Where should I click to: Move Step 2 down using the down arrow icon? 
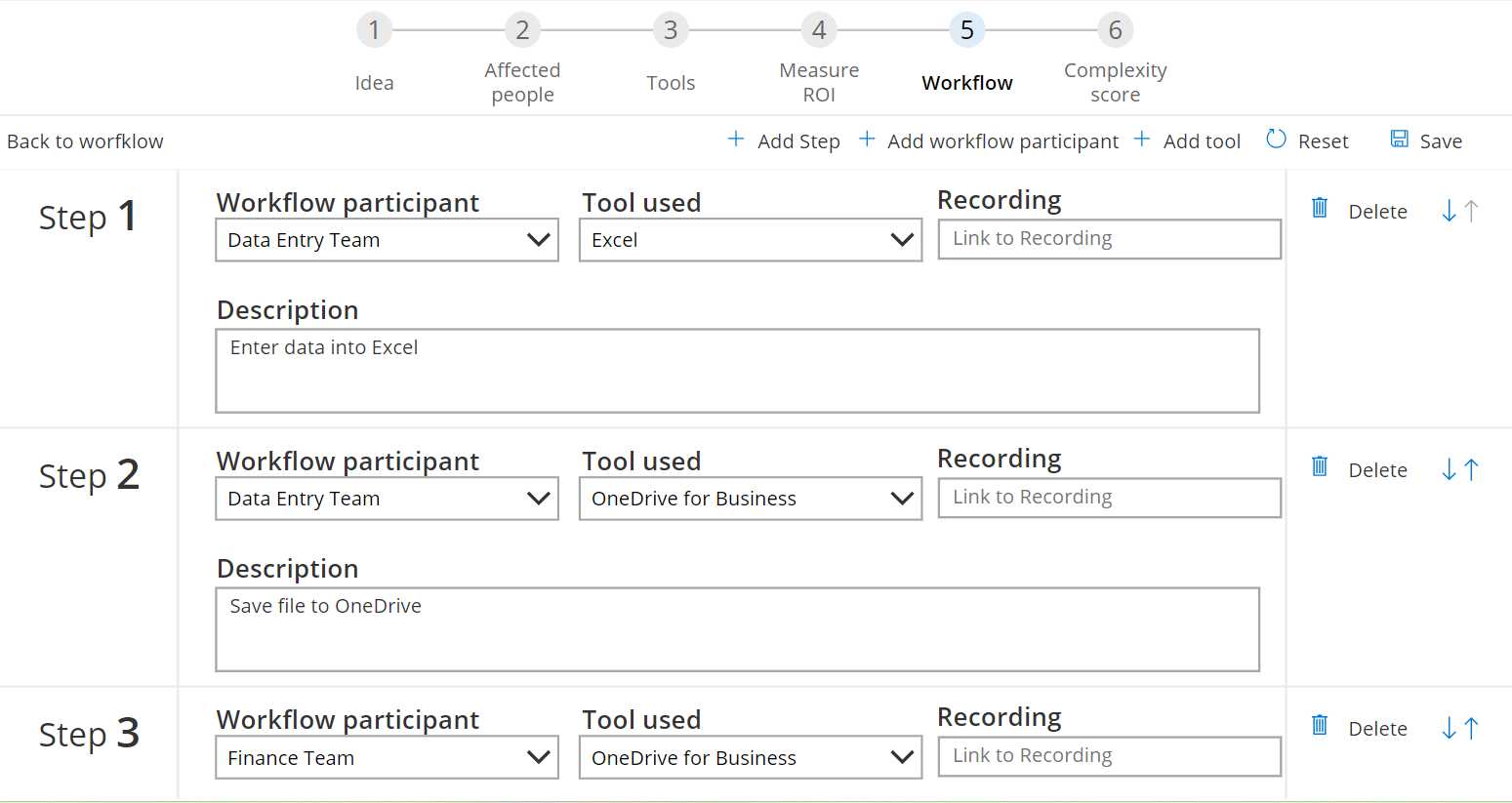point(1451,468)
